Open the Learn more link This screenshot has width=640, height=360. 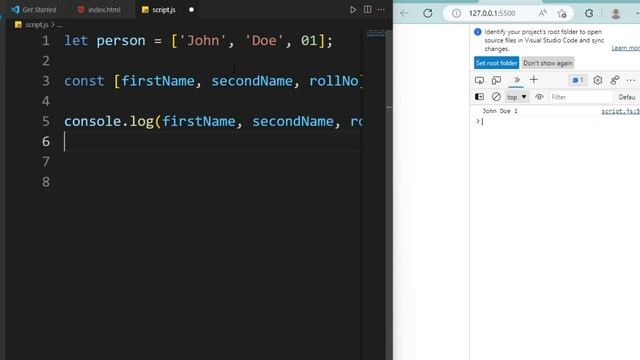click(625, 48)
